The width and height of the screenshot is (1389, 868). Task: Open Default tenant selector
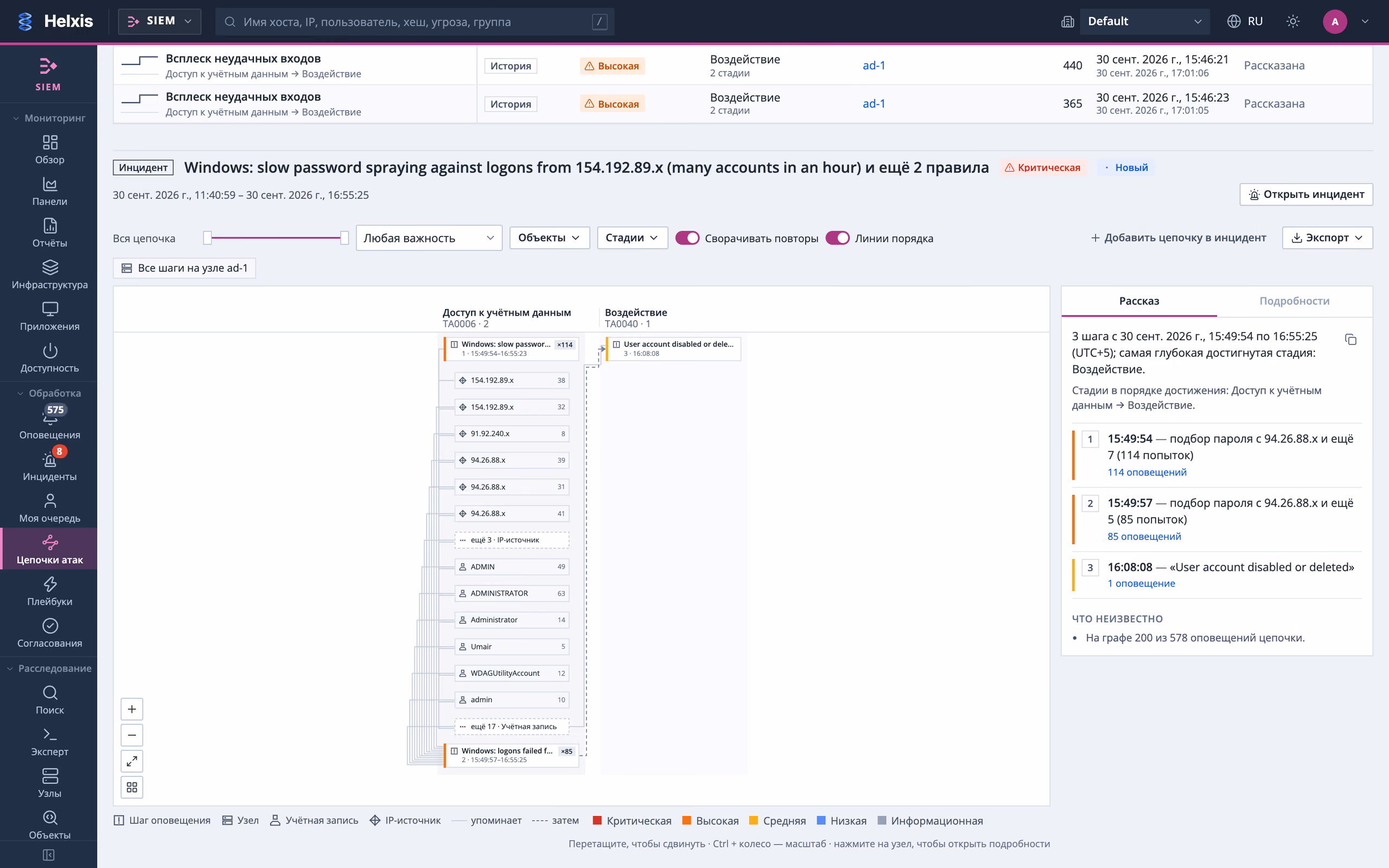[x=1144, y=21]
